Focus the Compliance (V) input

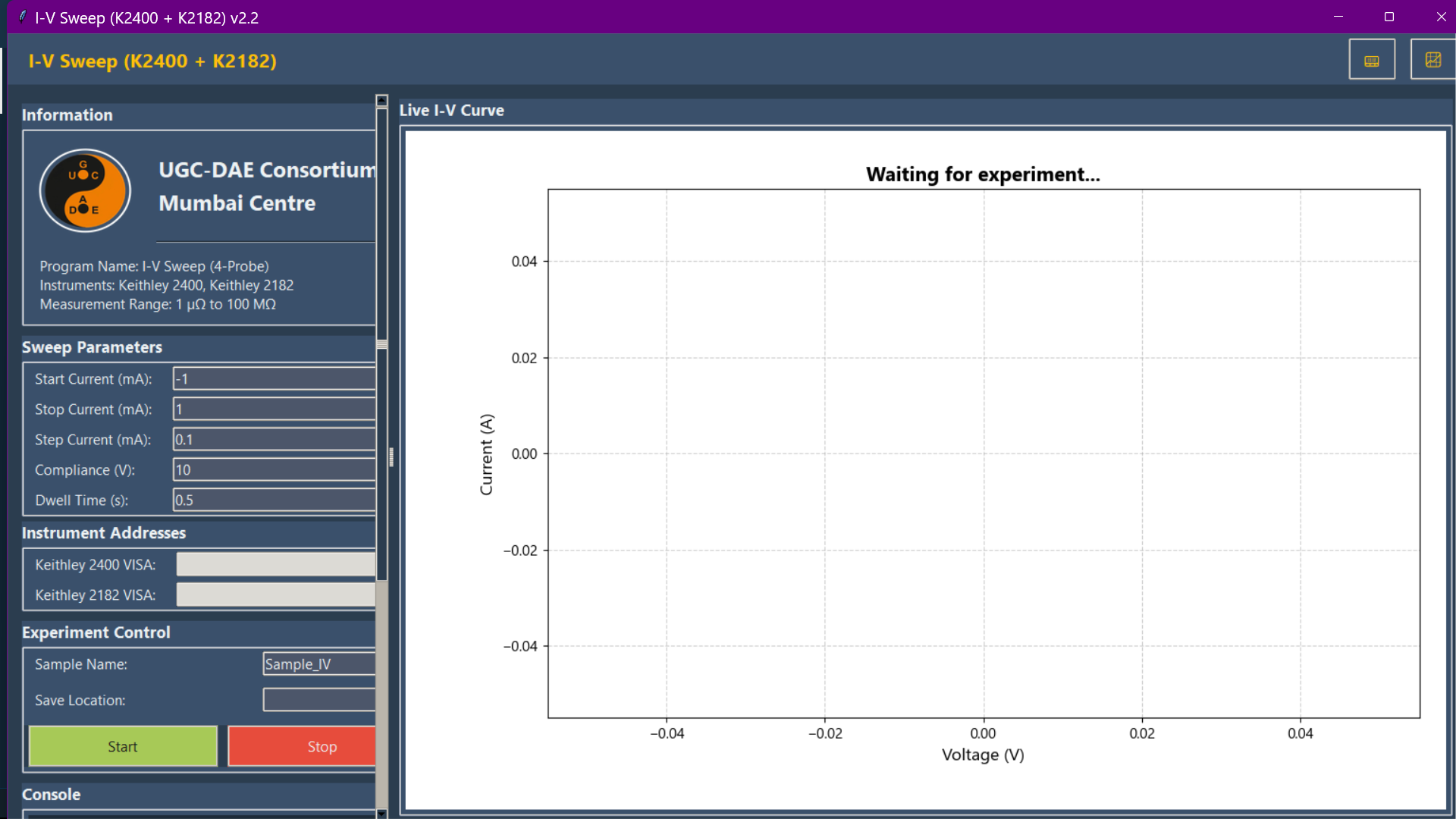point(274,469)
